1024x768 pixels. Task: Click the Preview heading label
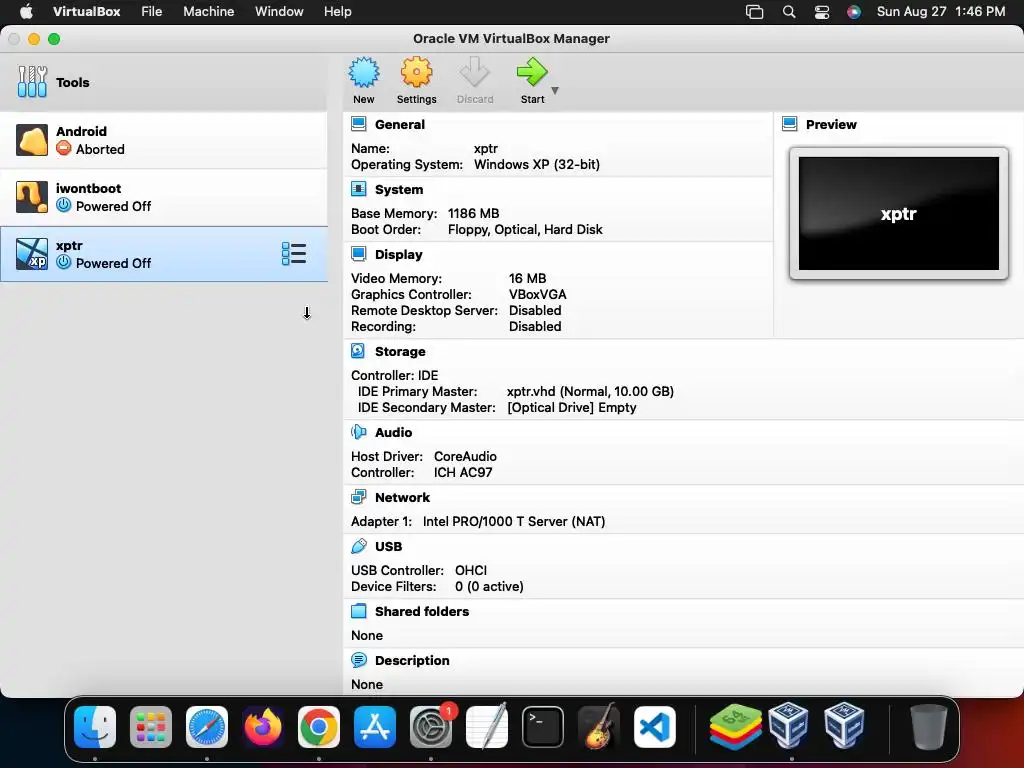831,124
